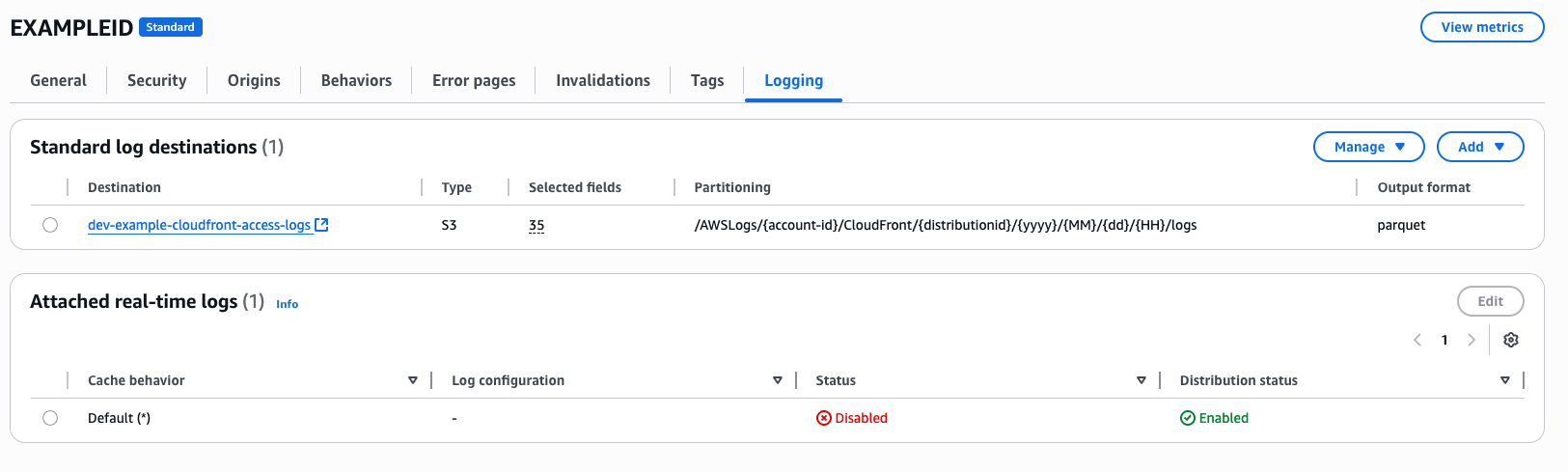Select the dev-example-cloudfront-access-logs row radio button
1568x472 pixels.
(50, 225)
